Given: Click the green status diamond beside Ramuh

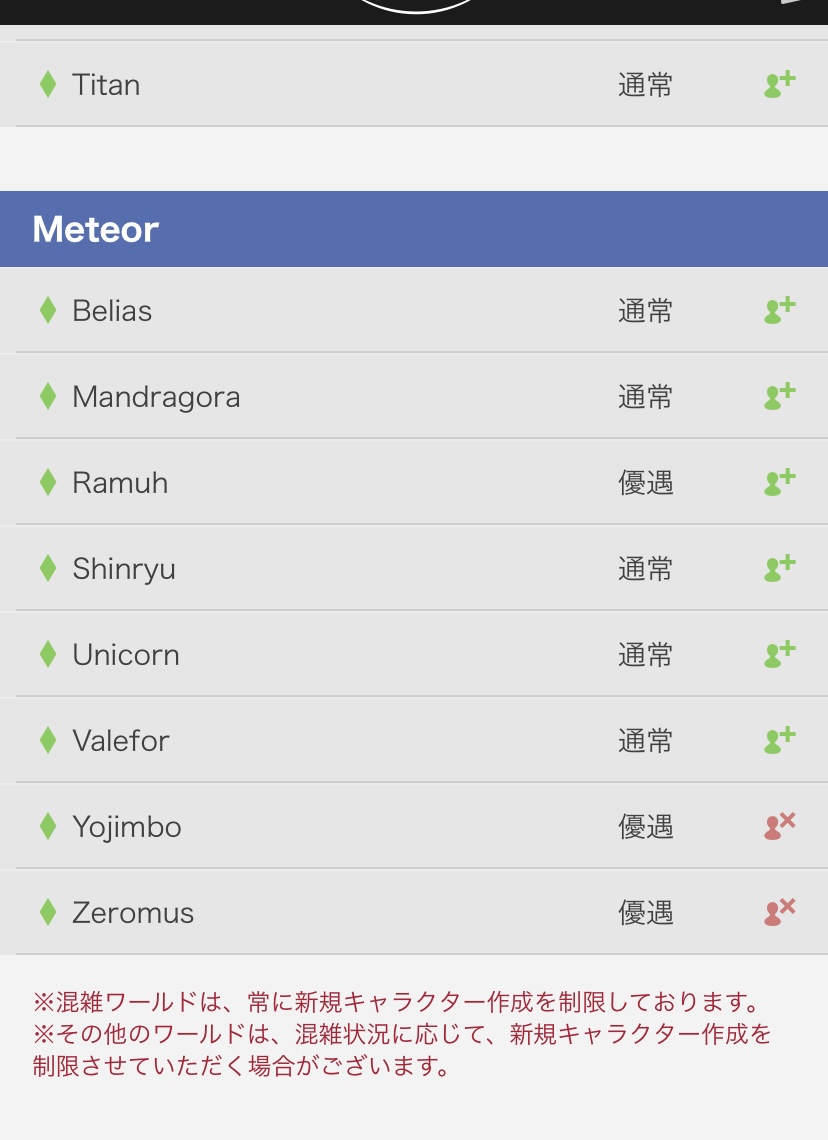Looking at the screenshot, I should [47, 482].
